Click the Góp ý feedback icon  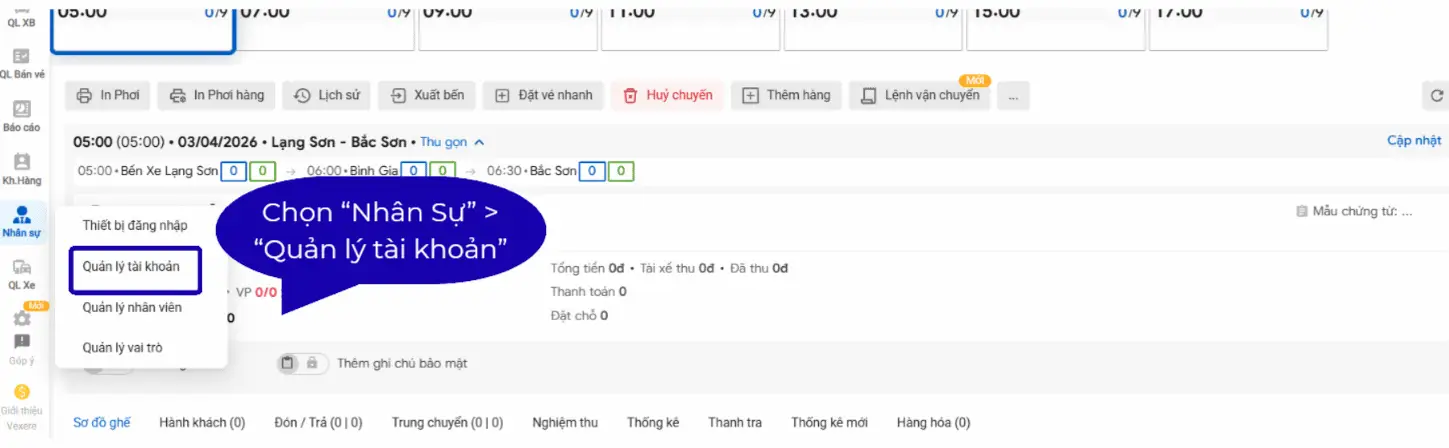point(21,343)
